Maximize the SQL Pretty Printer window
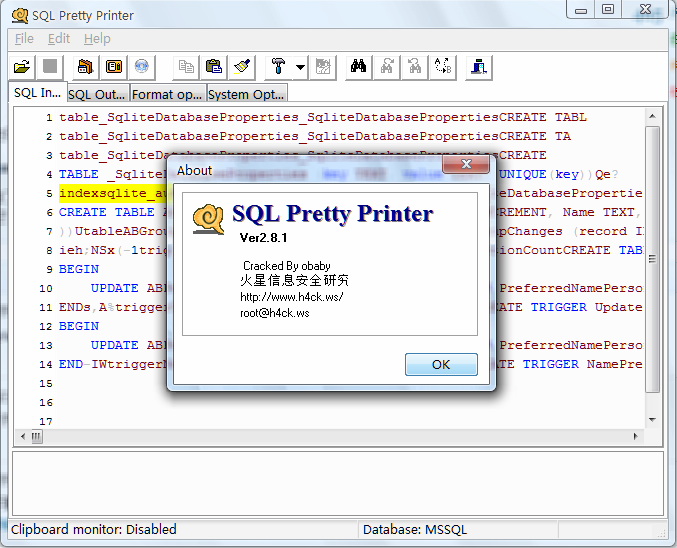 [x=608, y=9]
